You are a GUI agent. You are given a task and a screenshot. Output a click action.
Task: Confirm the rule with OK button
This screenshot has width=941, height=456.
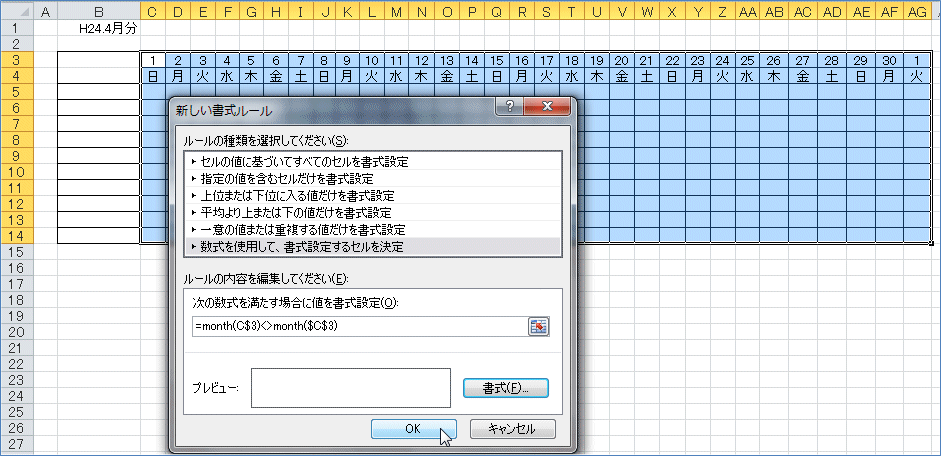tap(413, 429)
